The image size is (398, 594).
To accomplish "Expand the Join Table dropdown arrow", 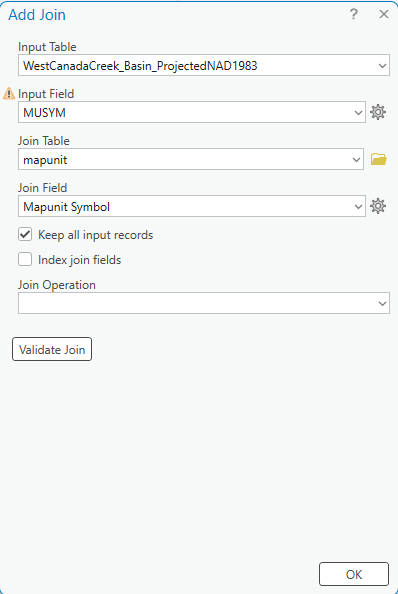I will click(356, 159).
